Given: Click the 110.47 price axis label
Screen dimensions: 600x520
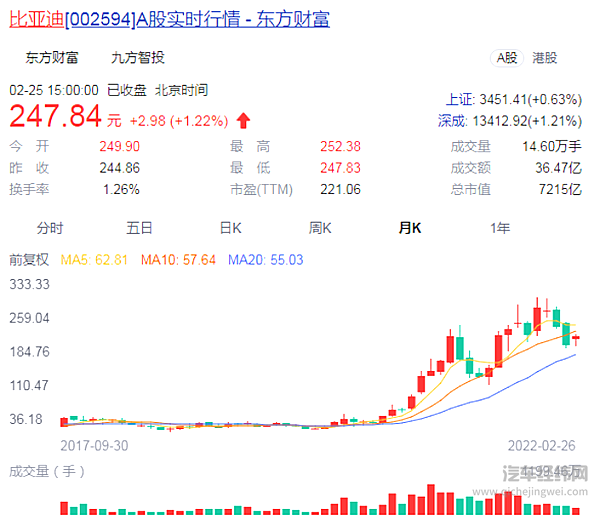Looking at the screenshot, I should coord(29,386).
